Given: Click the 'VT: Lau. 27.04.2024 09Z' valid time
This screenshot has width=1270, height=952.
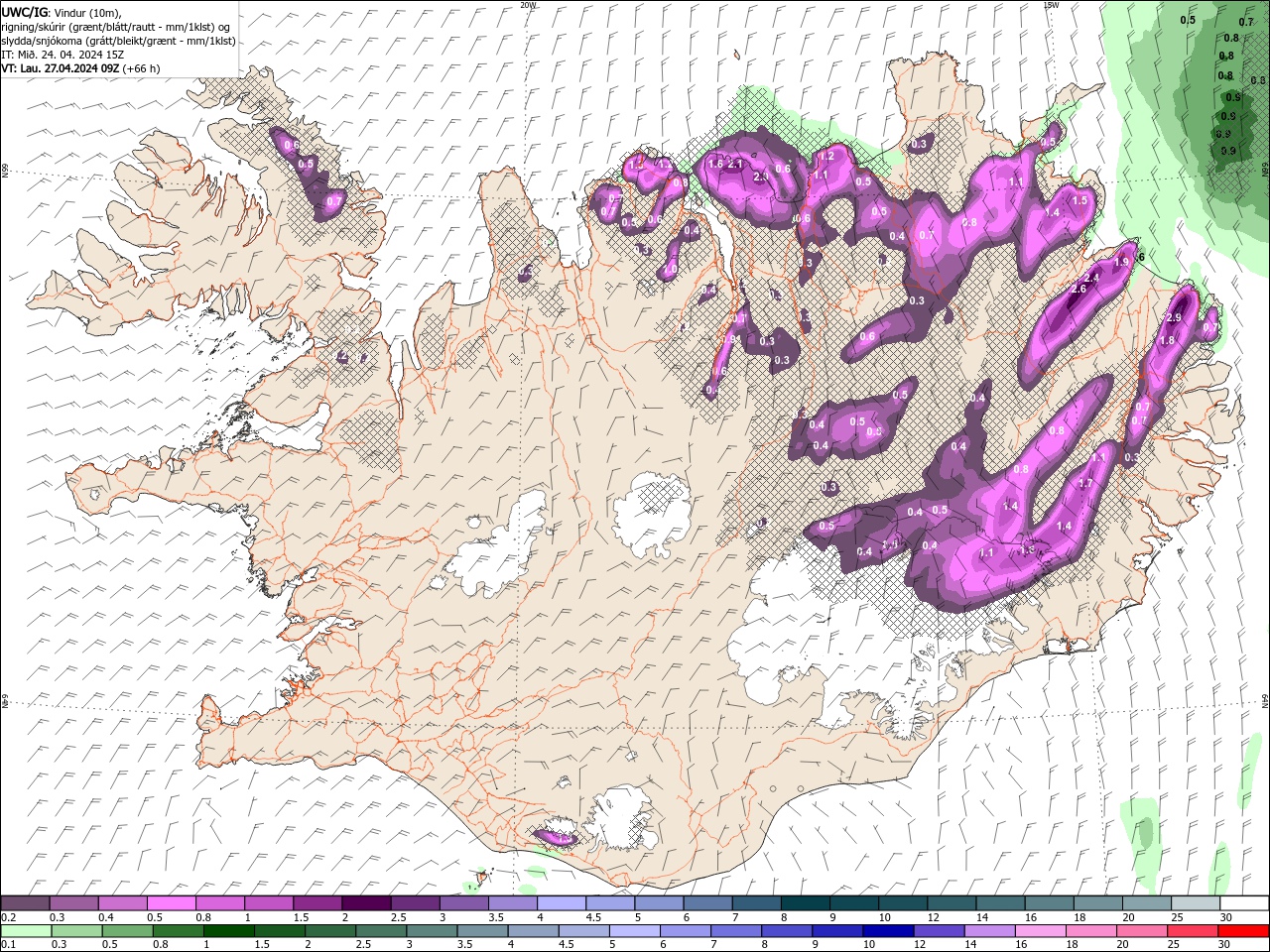Looking at the screenshot, I should pos(61,68).
